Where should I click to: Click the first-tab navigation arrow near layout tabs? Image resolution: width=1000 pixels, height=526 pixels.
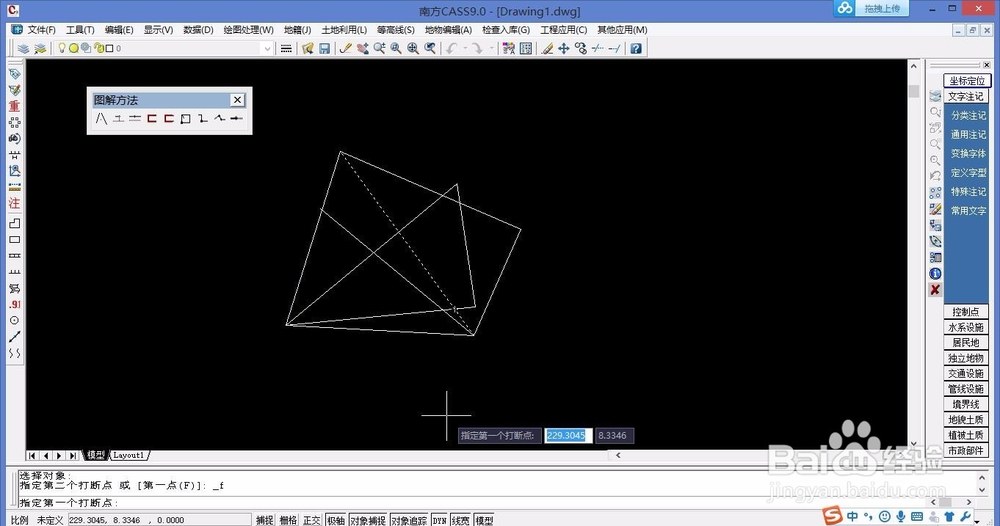click(32, 455)
